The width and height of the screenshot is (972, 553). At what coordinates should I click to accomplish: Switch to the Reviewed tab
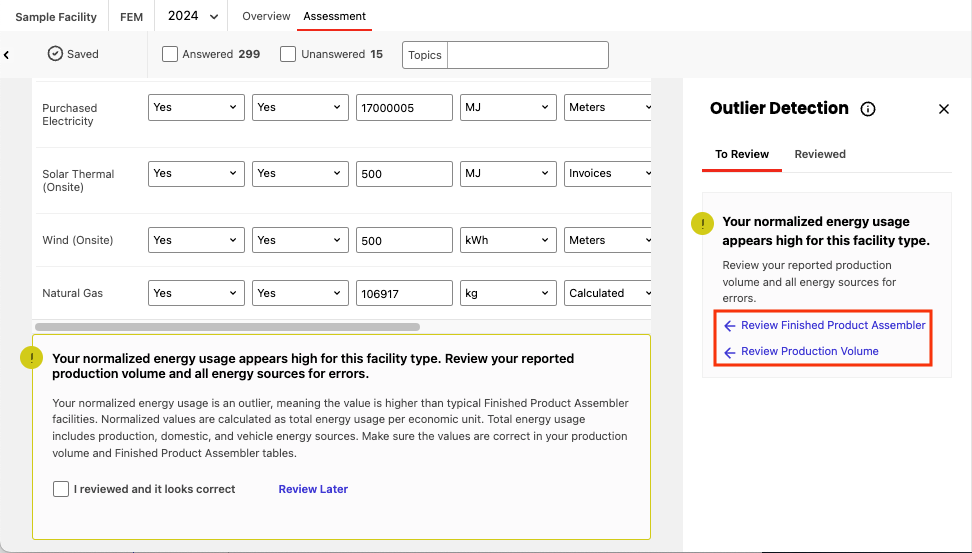point(820,154)
